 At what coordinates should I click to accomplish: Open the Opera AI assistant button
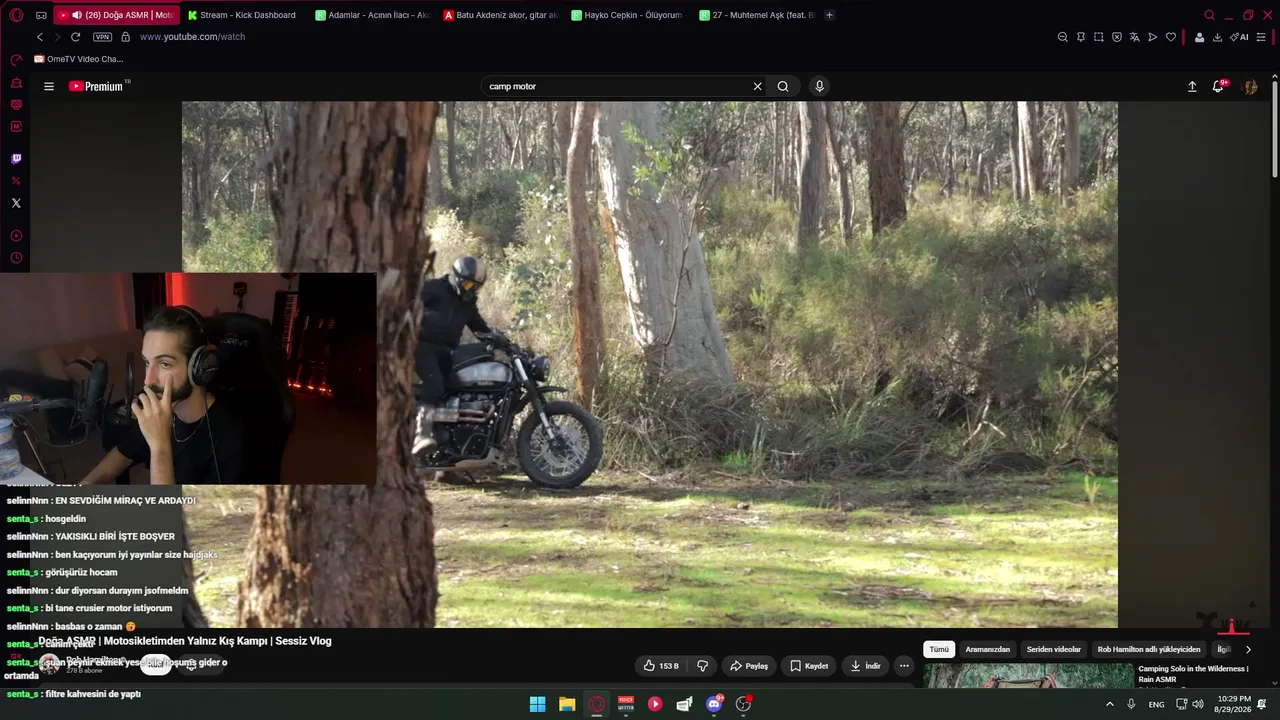tap(1239, 37)
